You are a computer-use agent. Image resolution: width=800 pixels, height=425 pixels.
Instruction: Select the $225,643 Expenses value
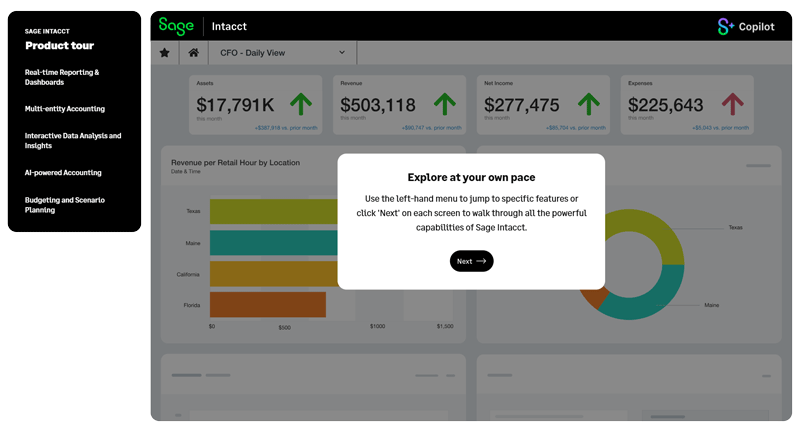[666, 105]
